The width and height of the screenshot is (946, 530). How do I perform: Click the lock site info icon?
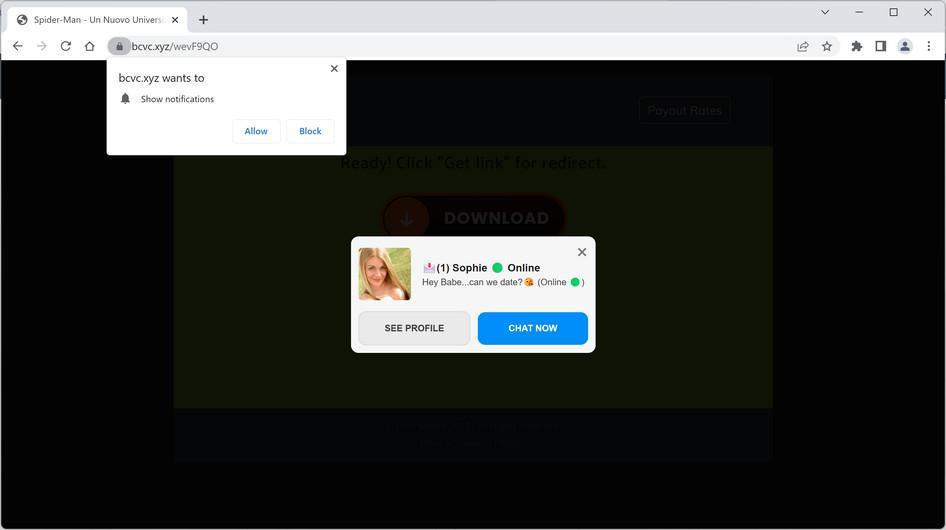(119, 46)
